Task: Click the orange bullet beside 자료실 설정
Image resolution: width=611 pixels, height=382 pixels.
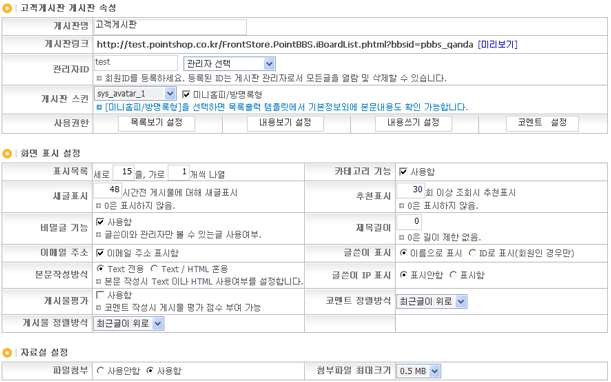Action: click(x=7, y=353)
